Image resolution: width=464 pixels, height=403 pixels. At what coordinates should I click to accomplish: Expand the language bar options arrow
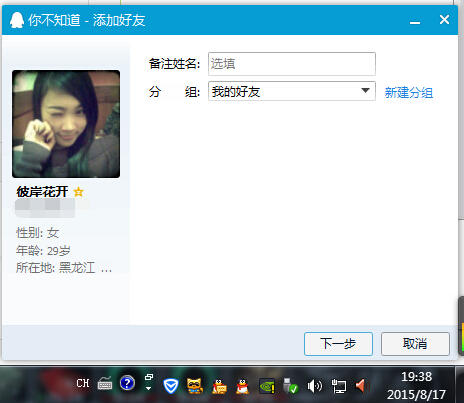[x=149, y=388]
